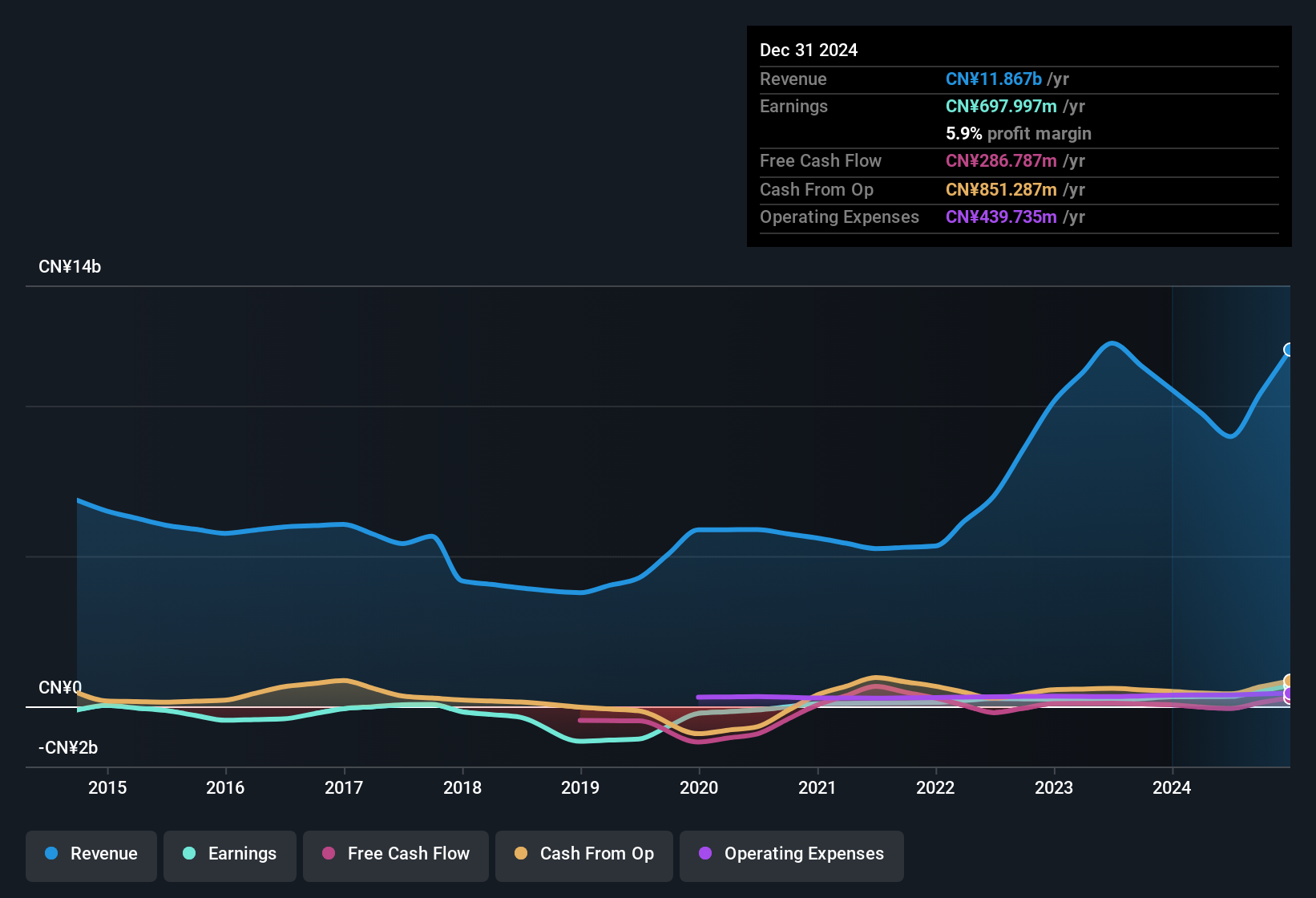Click the 2020 position on the timeline axis
1316x898 pixels.
(x=700, y=788)
